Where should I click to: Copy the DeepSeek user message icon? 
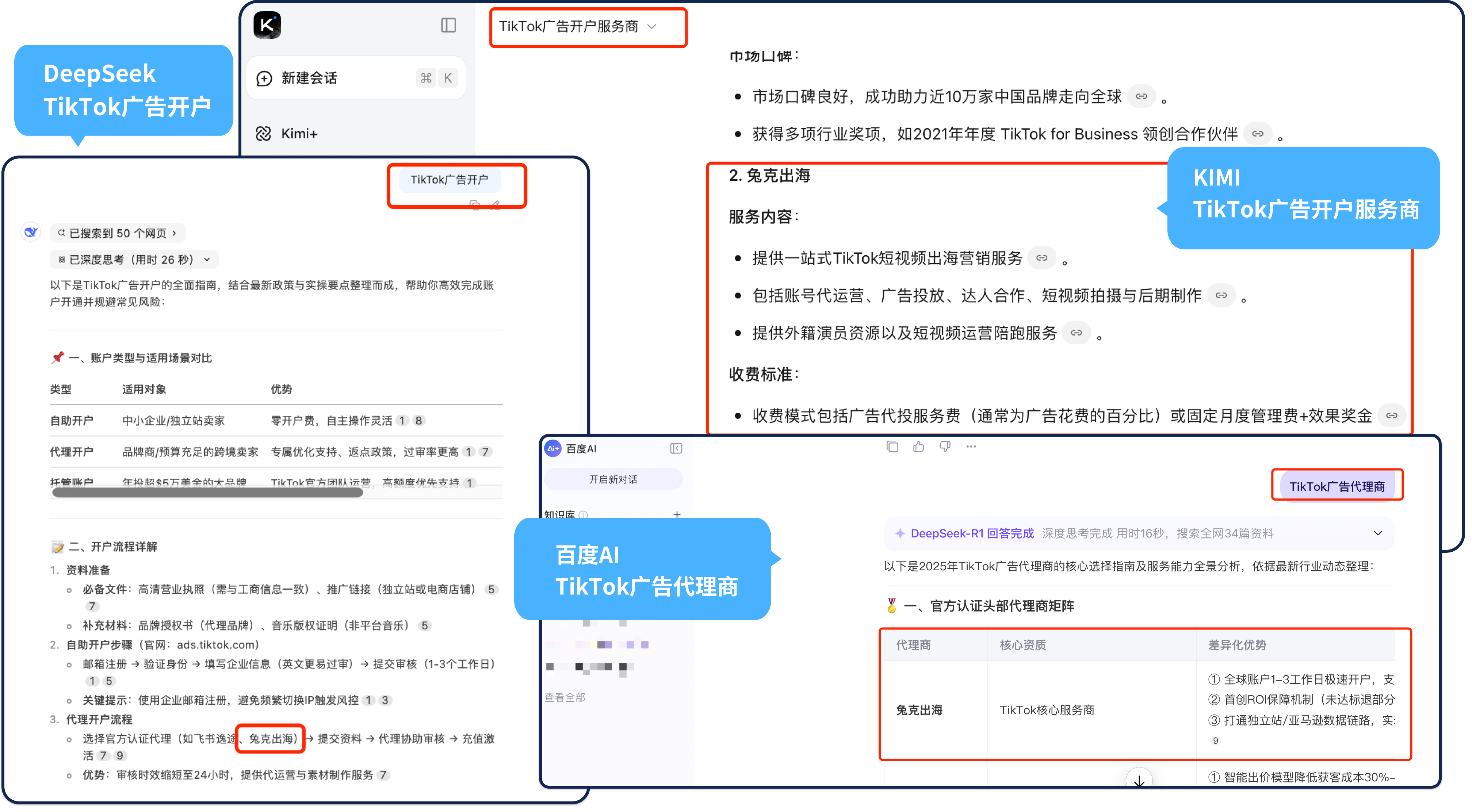474,204
